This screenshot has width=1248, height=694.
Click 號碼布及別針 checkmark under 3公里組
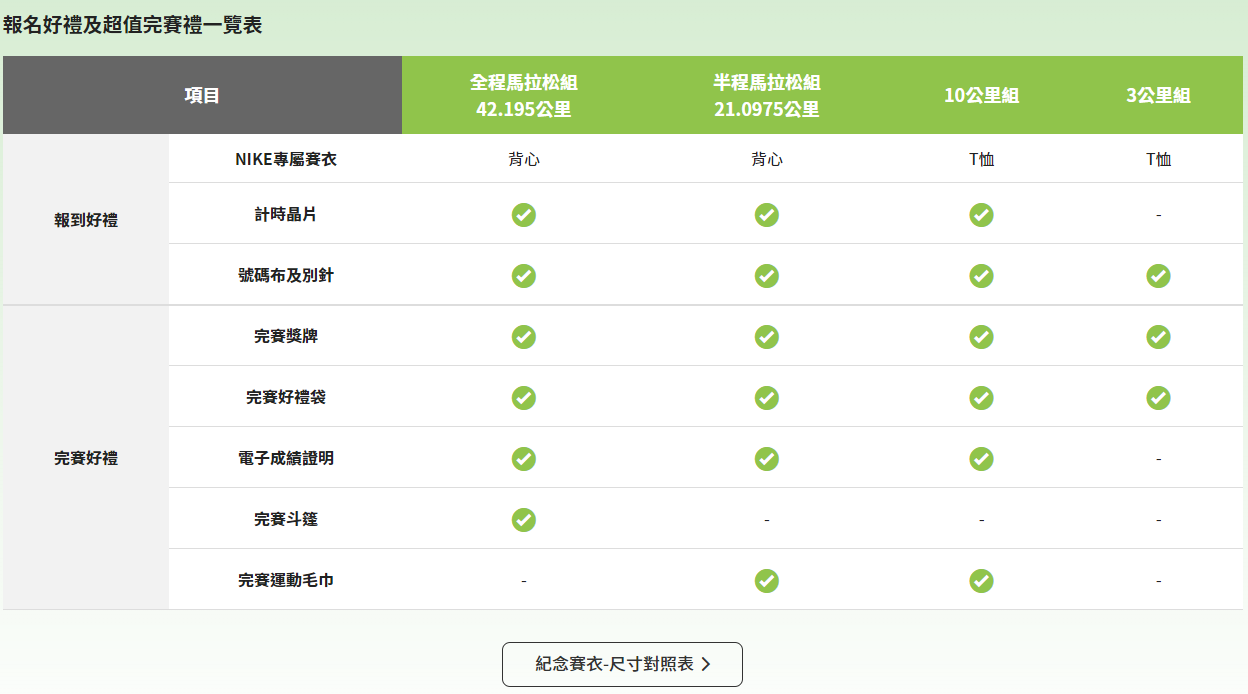pos(1159,275)
